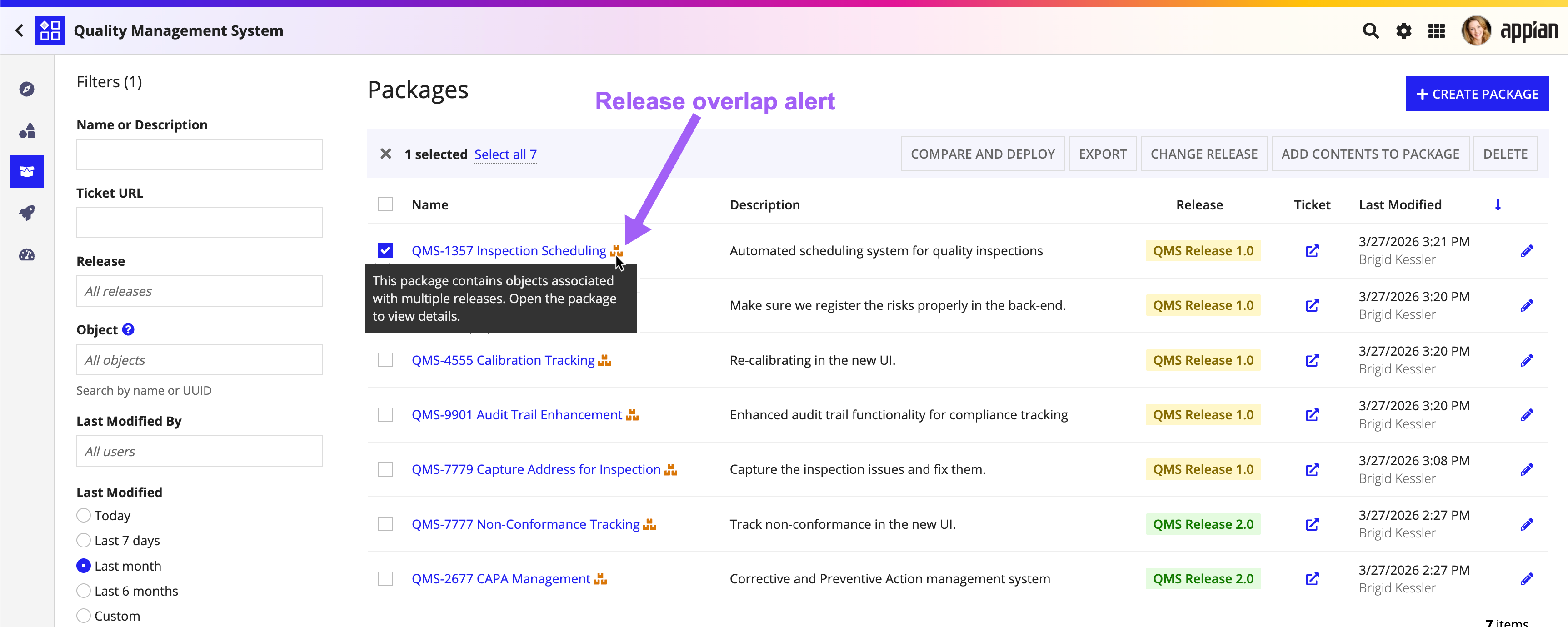Screen dimensions: 1568x627
Task: Open the Quality Management System app icon
Action: 50,30
